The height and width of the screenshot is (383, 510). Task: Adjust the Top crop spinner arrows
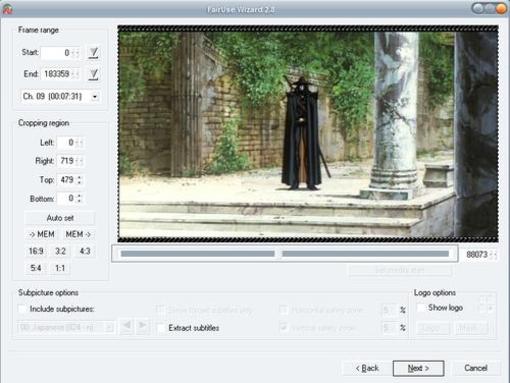[x=79, y=180]
